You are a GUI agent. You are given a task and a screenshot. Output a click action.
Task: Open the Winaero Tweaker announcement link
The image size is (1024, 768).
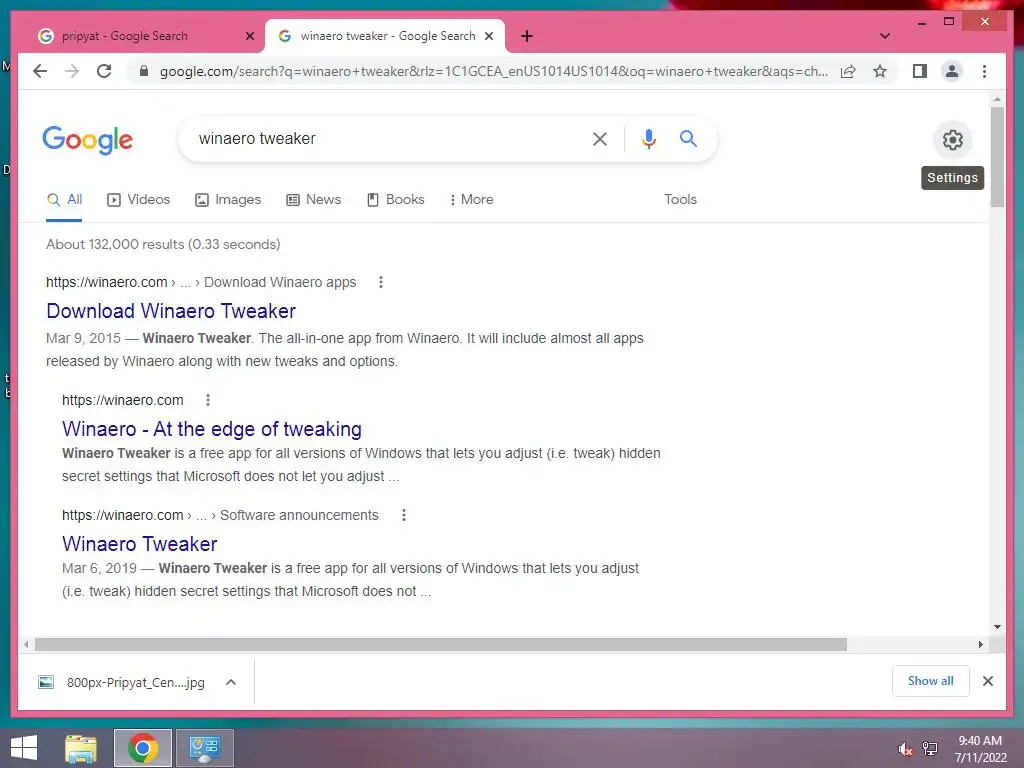point(140,543)
